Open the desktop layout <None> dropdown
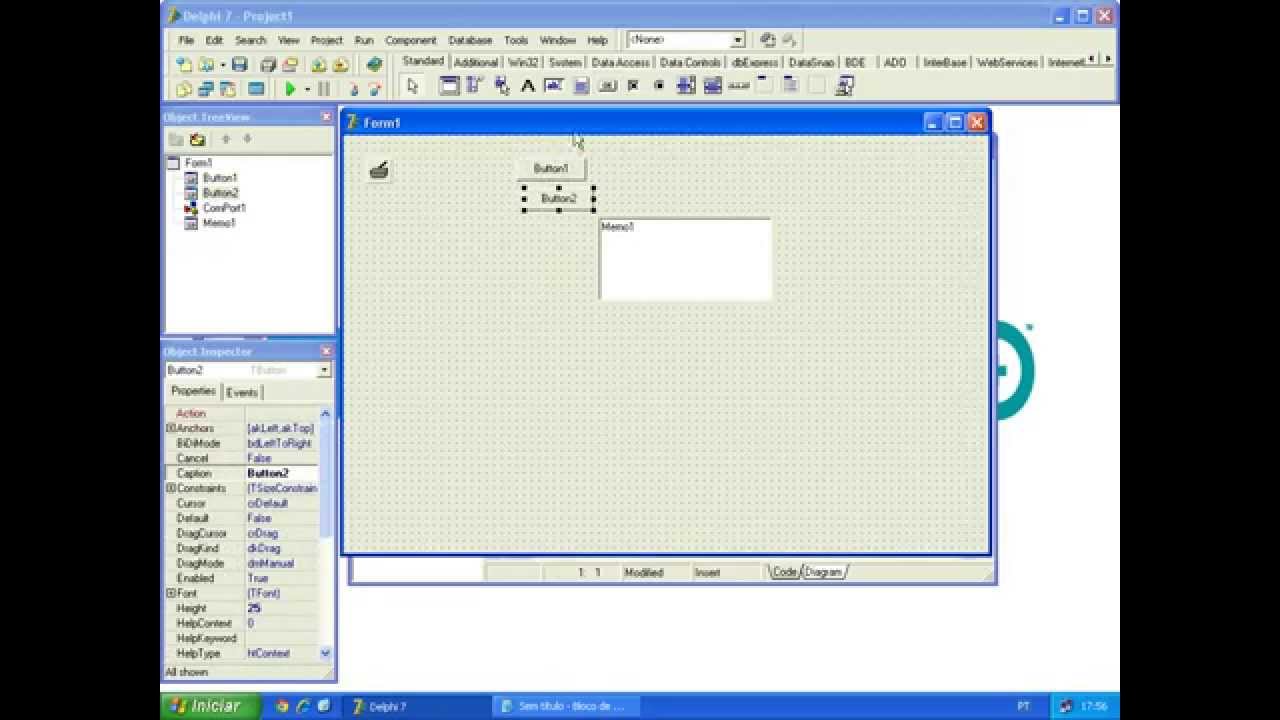Image resolution: width=1280 pixels, height=720 pixels. [x=738, y=40]
